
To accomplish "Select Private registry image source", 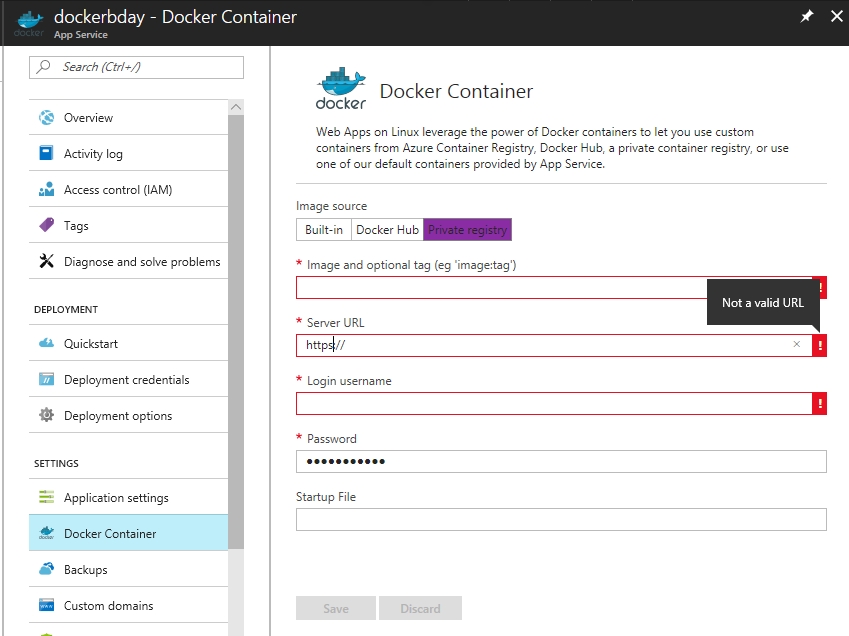I will point(467,230).
